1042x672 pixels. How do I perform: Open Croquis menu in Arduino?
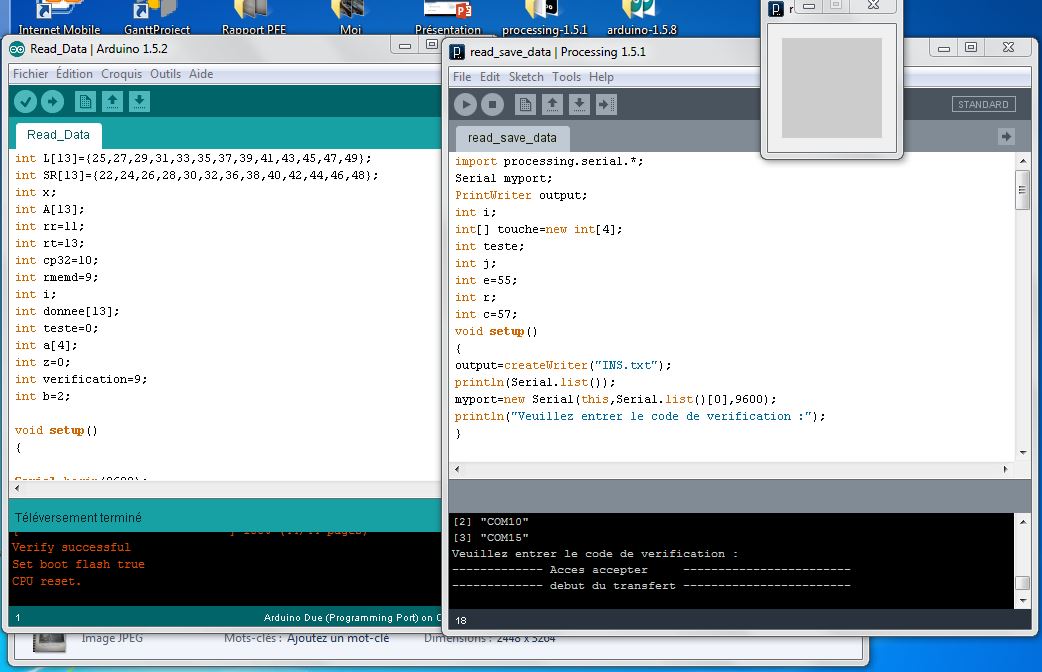coord(122,74)
